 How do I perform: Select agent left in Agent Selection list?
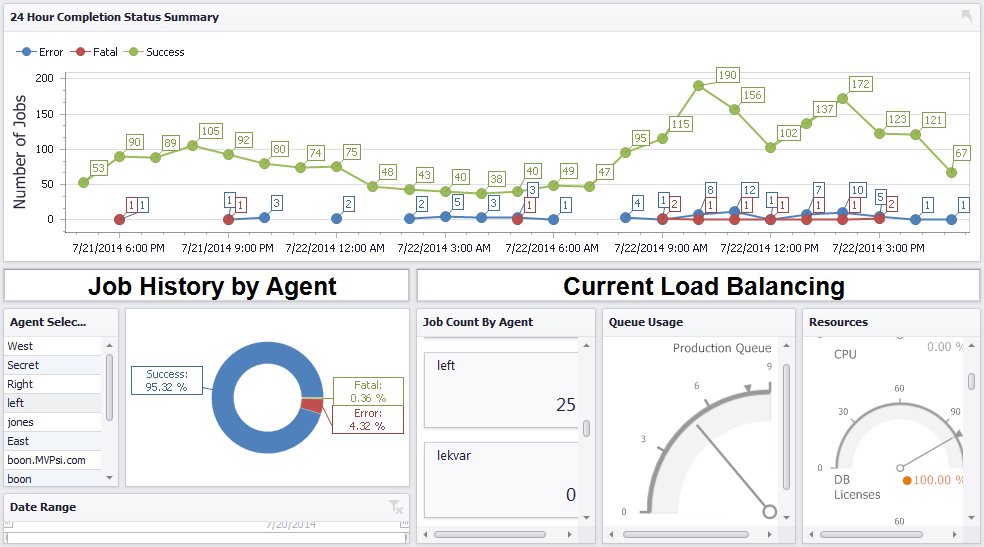[x=53, y=403]
